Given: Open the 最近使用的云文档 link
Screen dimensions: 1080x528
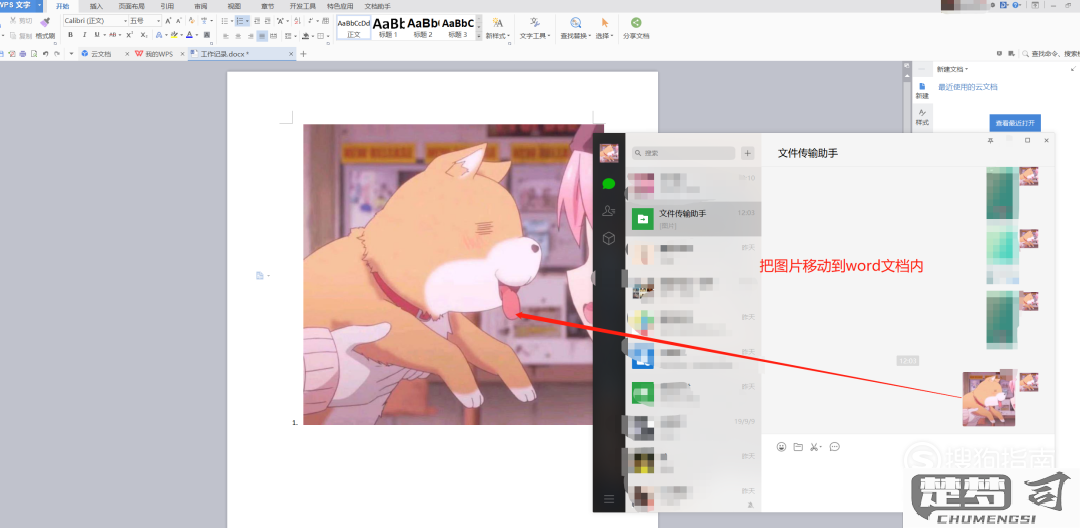Looking at the screenshot, I should (968, 87).
